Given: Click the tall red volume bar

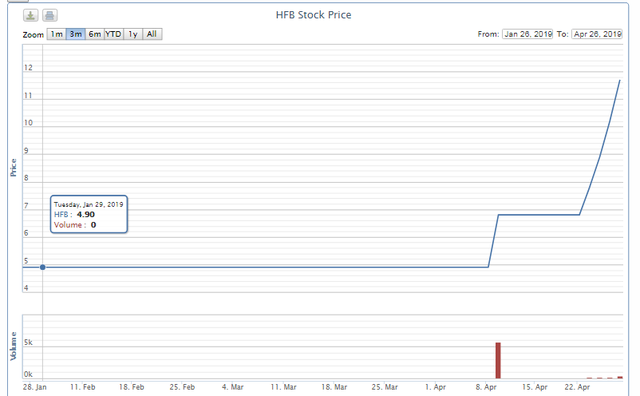Looking at the screenshot, I should coord(498,360).
